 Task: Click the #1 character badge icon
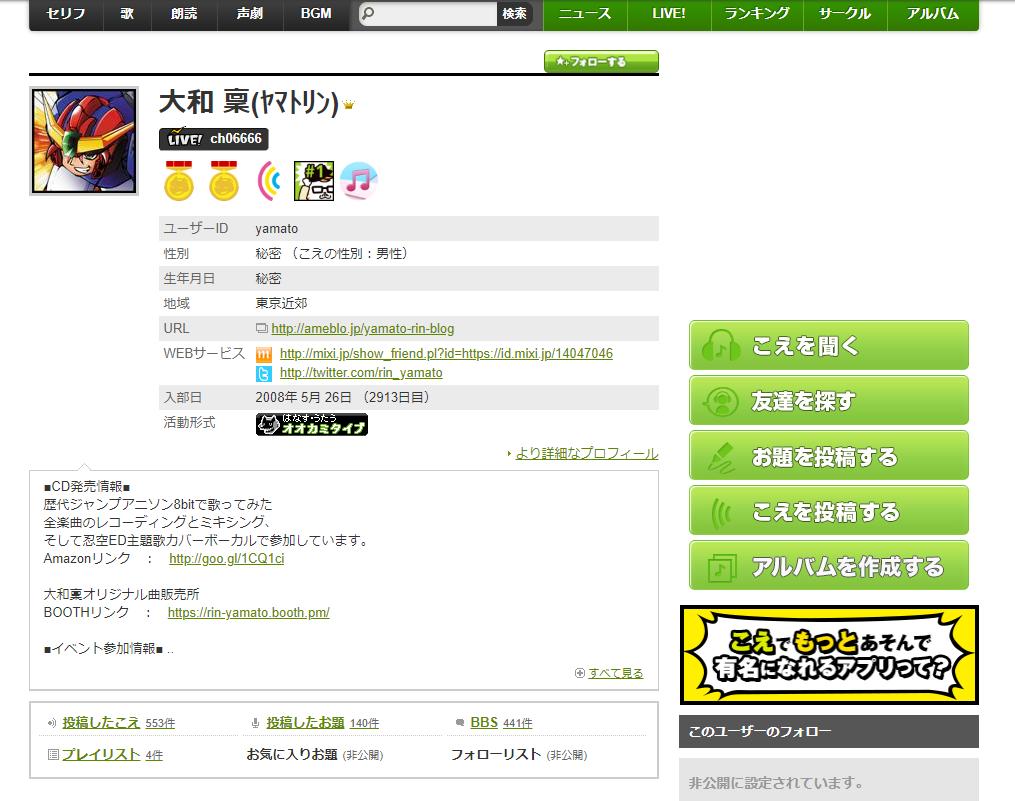314,181
